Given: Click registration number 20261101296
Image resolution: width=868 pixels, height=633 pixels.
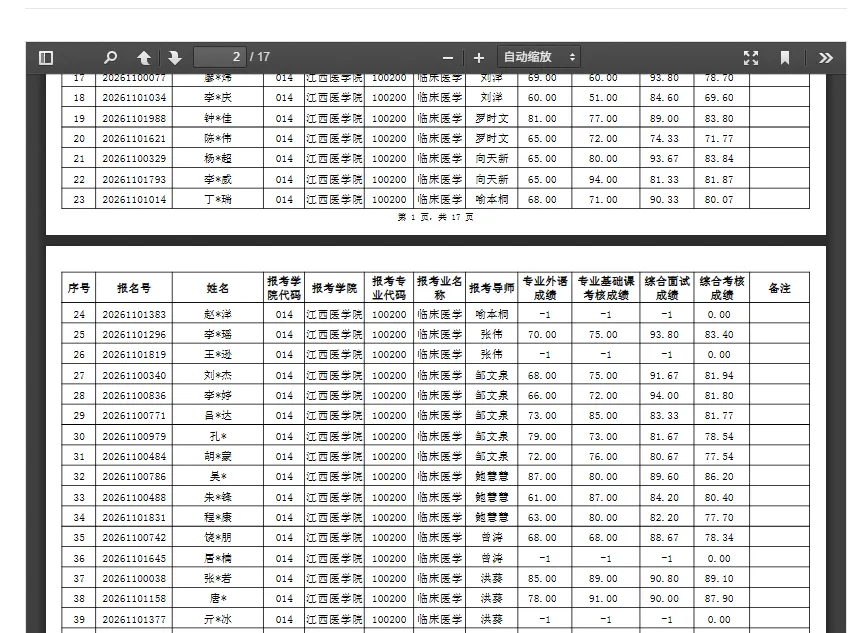Looking at the screenshot, I should [x=134, y=334].
